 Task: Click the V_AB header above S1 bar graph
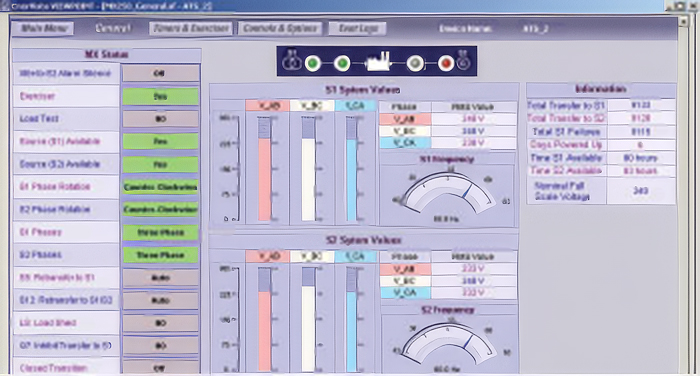point(267,106)
